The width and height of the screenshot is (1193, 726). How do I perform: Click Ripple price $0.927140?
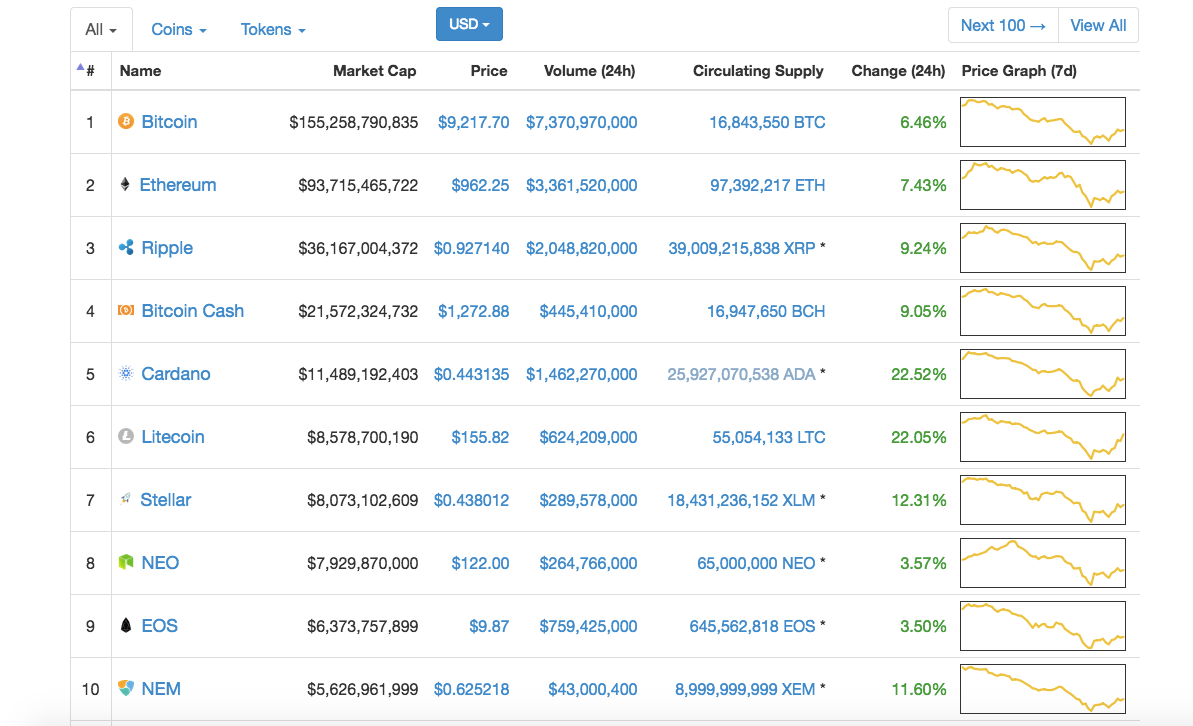[x=471, y=249]
